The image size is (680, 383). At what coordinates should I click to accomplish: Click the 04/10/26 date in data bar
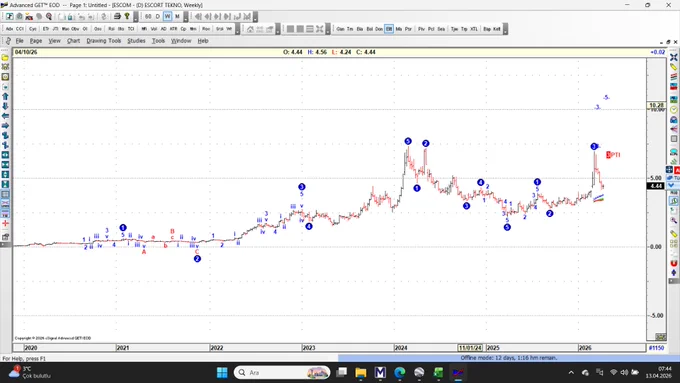click(x=26, y=52)
